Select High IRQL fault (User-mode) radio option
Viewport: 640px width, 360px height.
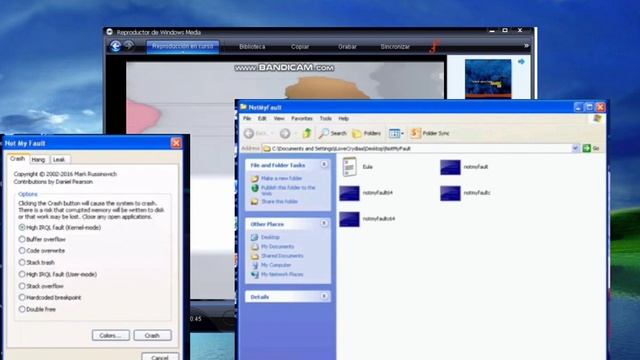click(22, 274)
